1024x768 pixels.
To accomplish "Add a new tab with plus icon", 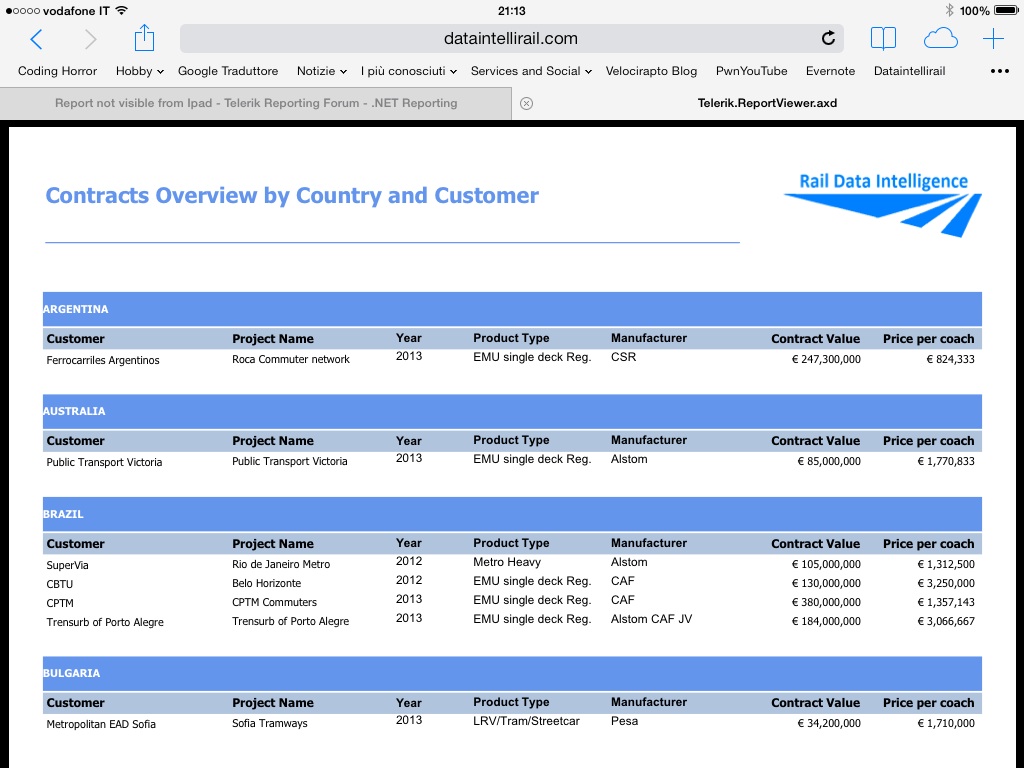I will 993,39.
